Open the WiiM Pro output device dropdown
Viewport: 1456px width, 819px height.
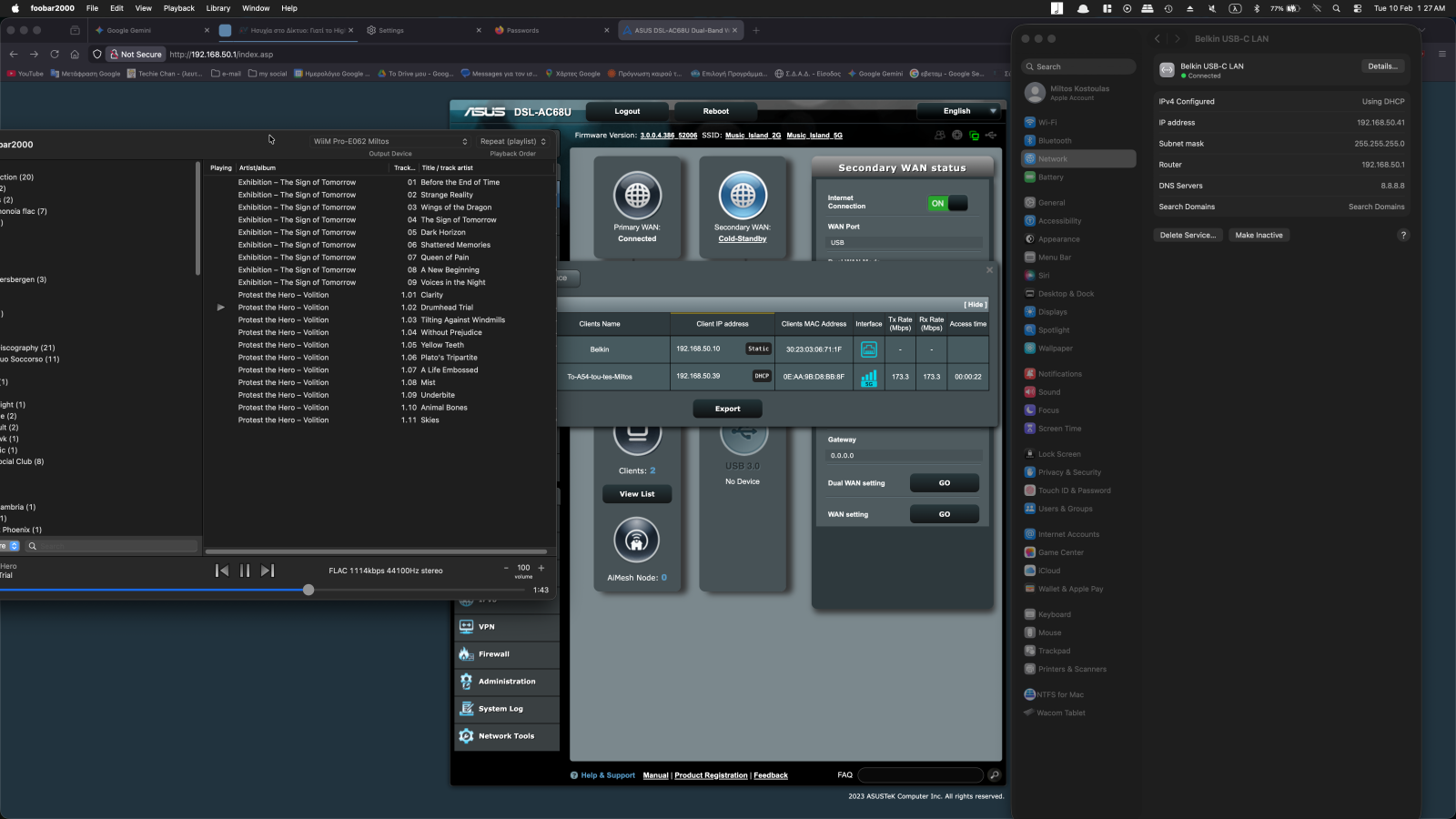coord(390,141)
